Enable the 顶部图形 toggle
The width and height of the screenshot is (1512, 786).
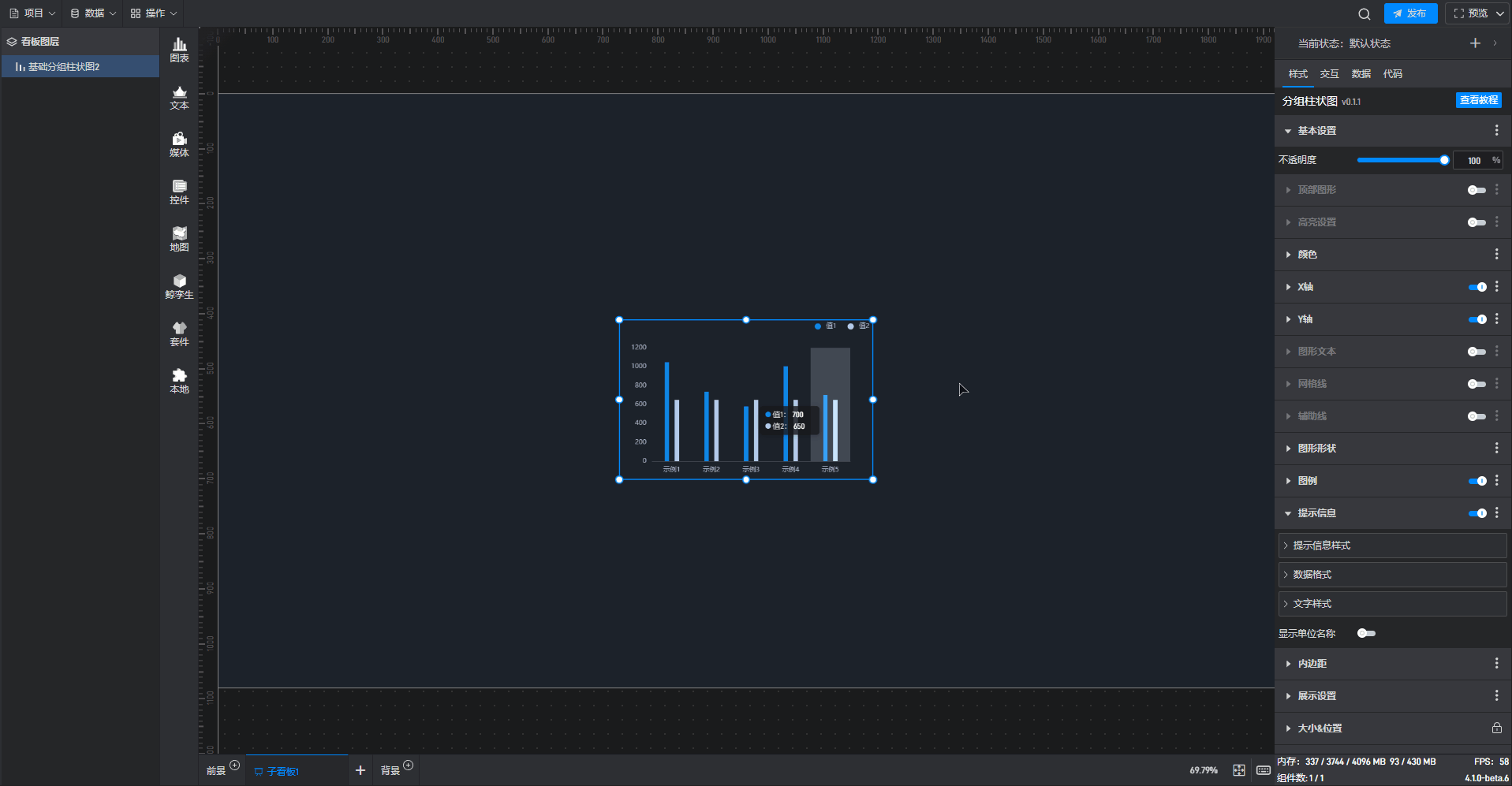1477,190
